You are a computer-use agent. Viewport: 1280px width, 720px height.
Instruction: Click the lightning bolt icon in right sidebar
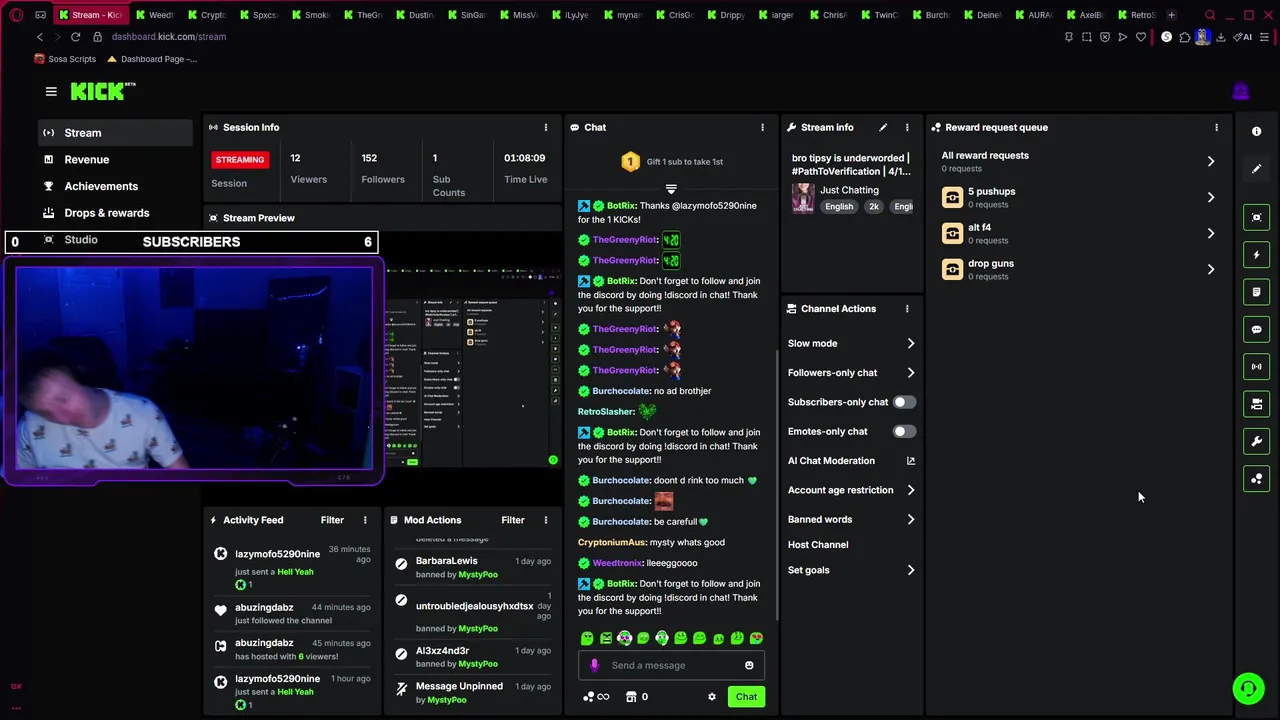pos(1257,255)
